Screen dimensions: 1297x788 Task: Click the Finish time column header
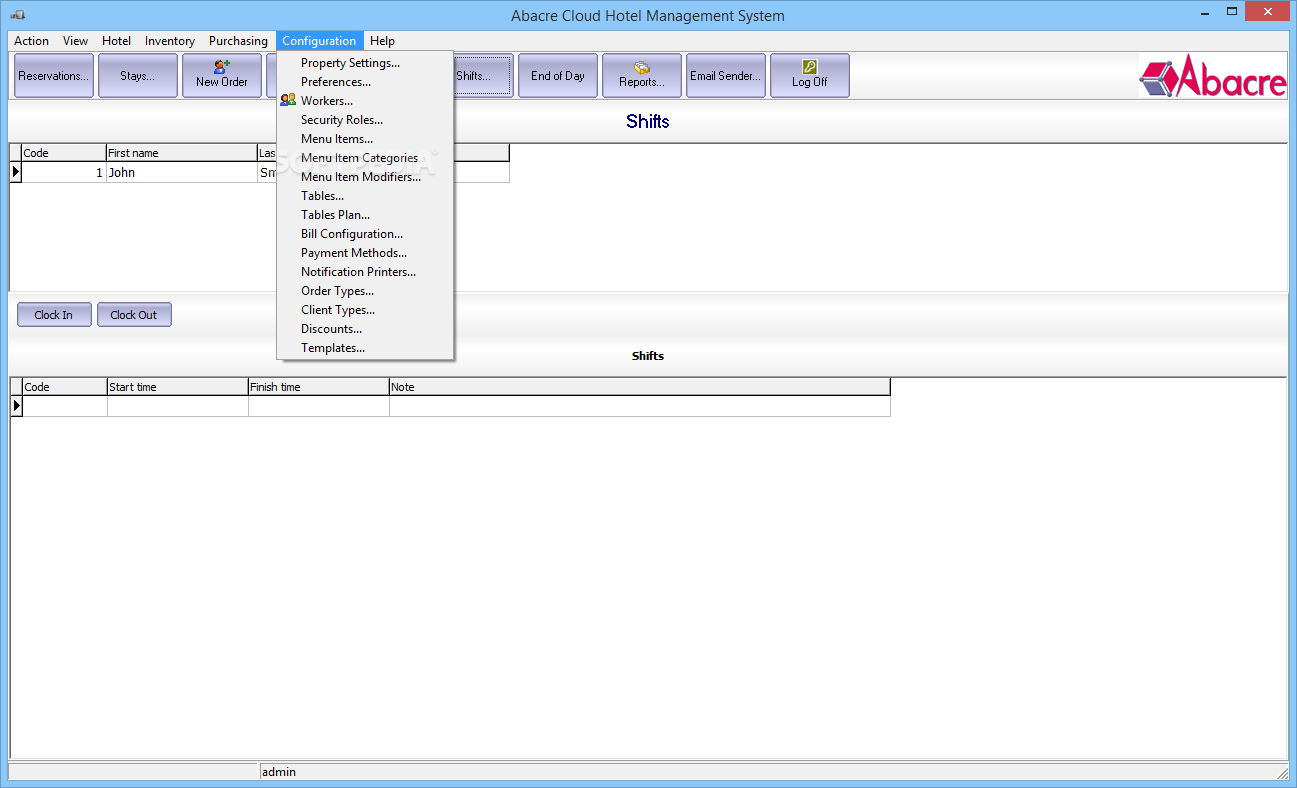click(319, 387)
